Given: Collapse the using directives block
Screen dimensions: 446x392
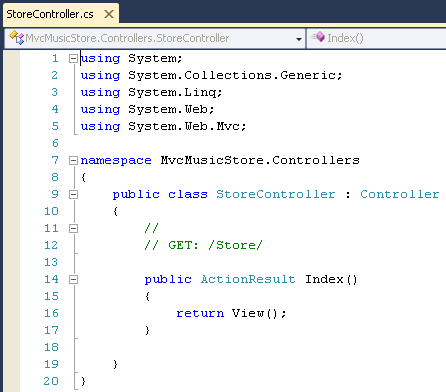Looking at the screenshot, I should 73,59.
